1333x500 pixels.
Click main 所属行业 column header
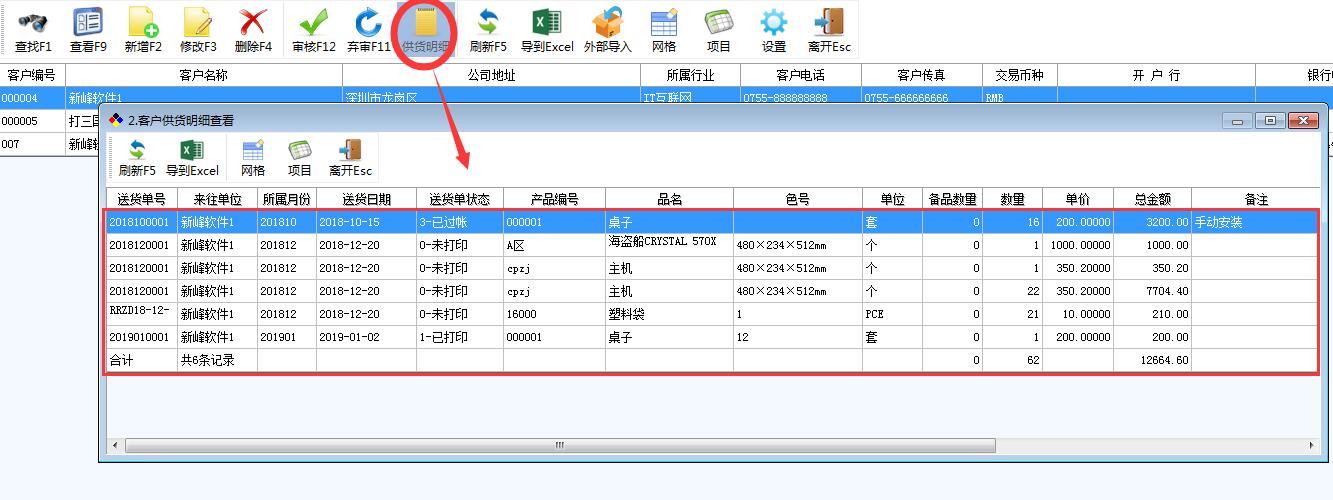(x=690, y=75)
